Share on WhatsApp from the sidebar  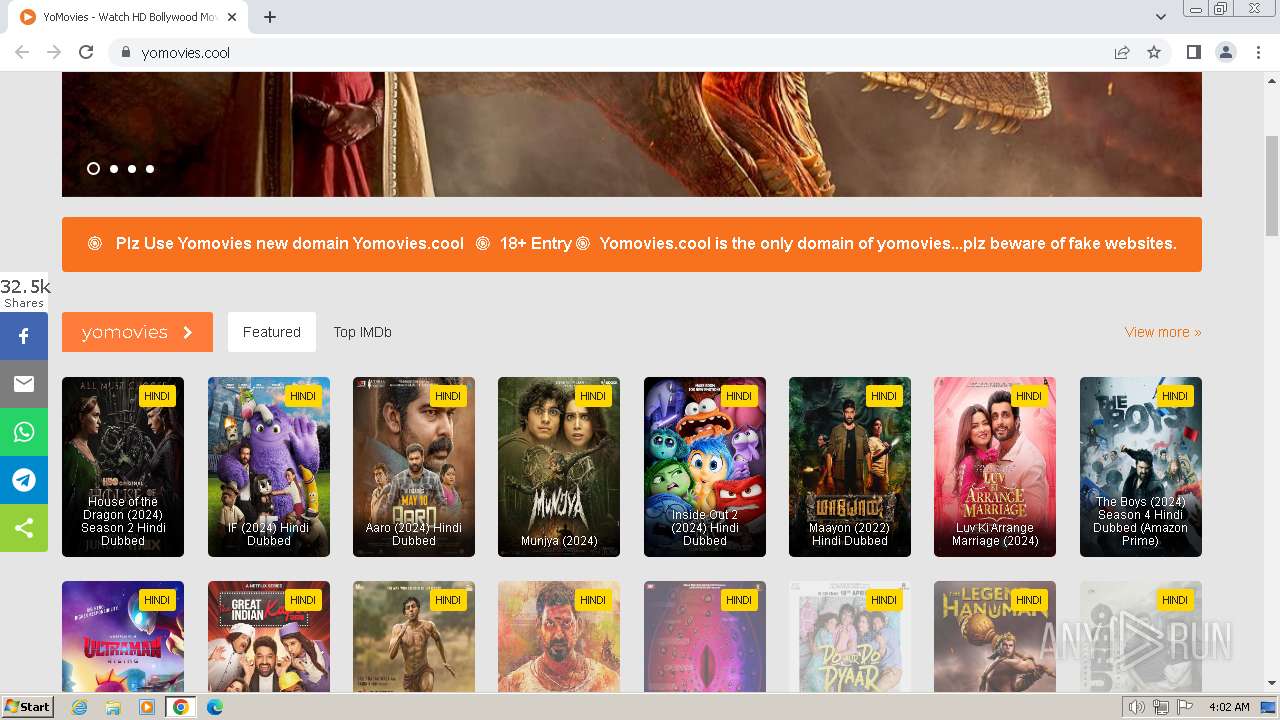click(x=24, y=432)
